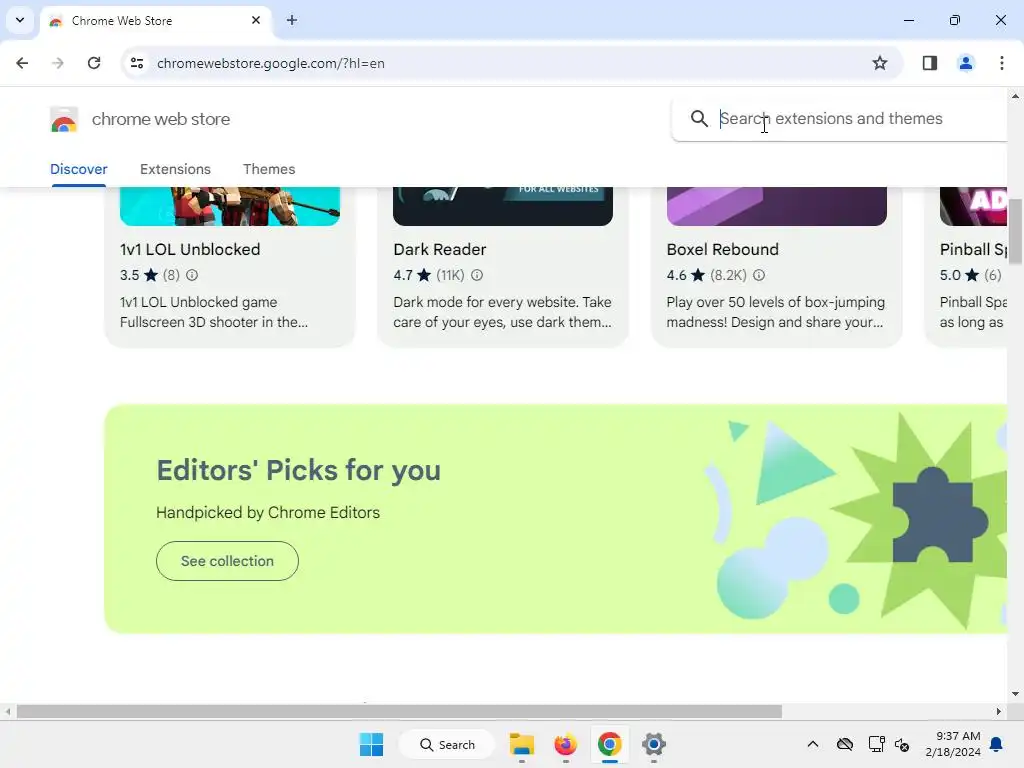Click the Boxel Rebound description text
This screenshot has width=1024, height=768.
tap(776, 312)
